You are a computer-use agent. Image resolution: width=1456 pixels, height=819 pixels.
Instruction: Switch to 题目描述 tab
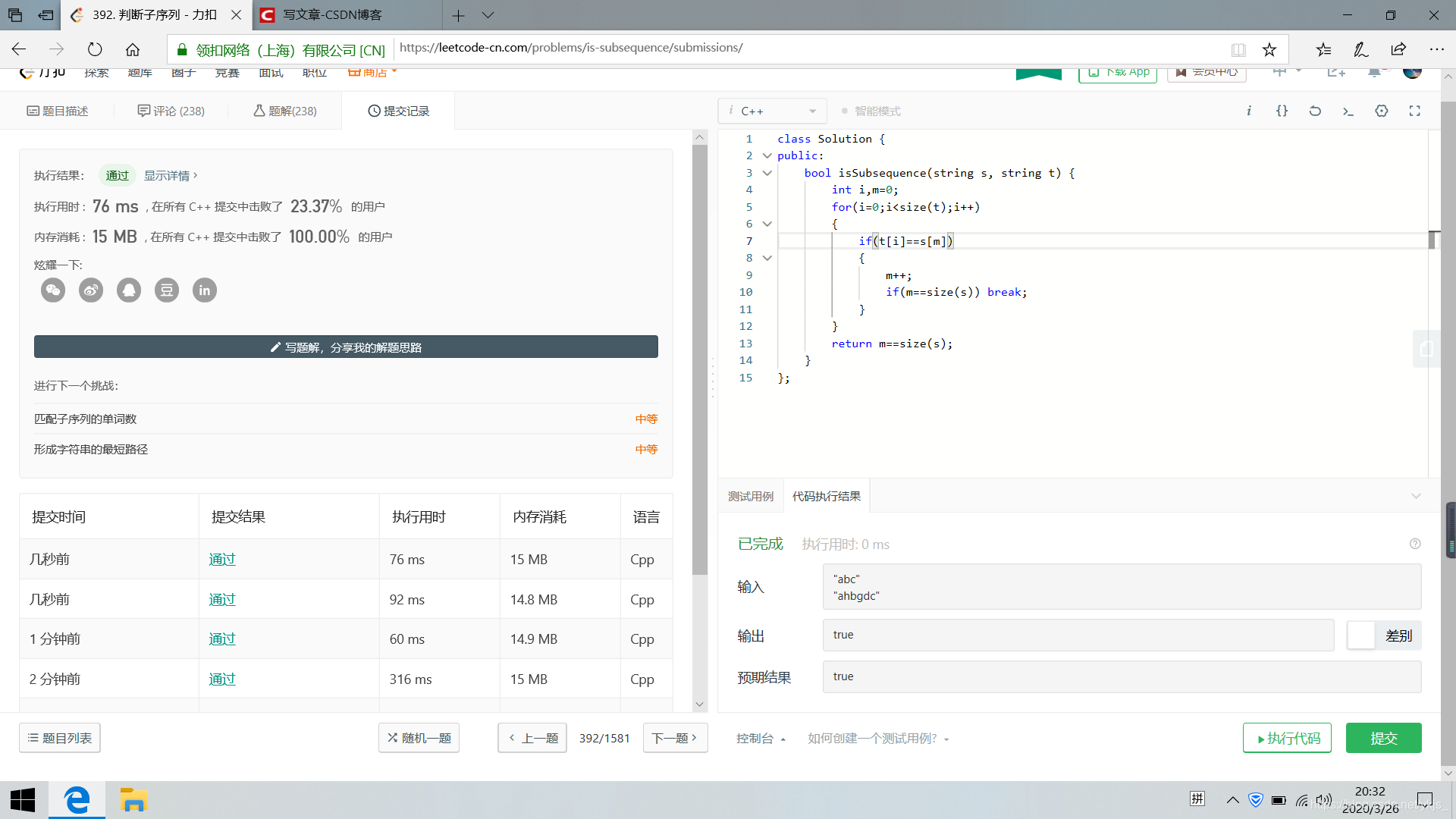point(58,111)
